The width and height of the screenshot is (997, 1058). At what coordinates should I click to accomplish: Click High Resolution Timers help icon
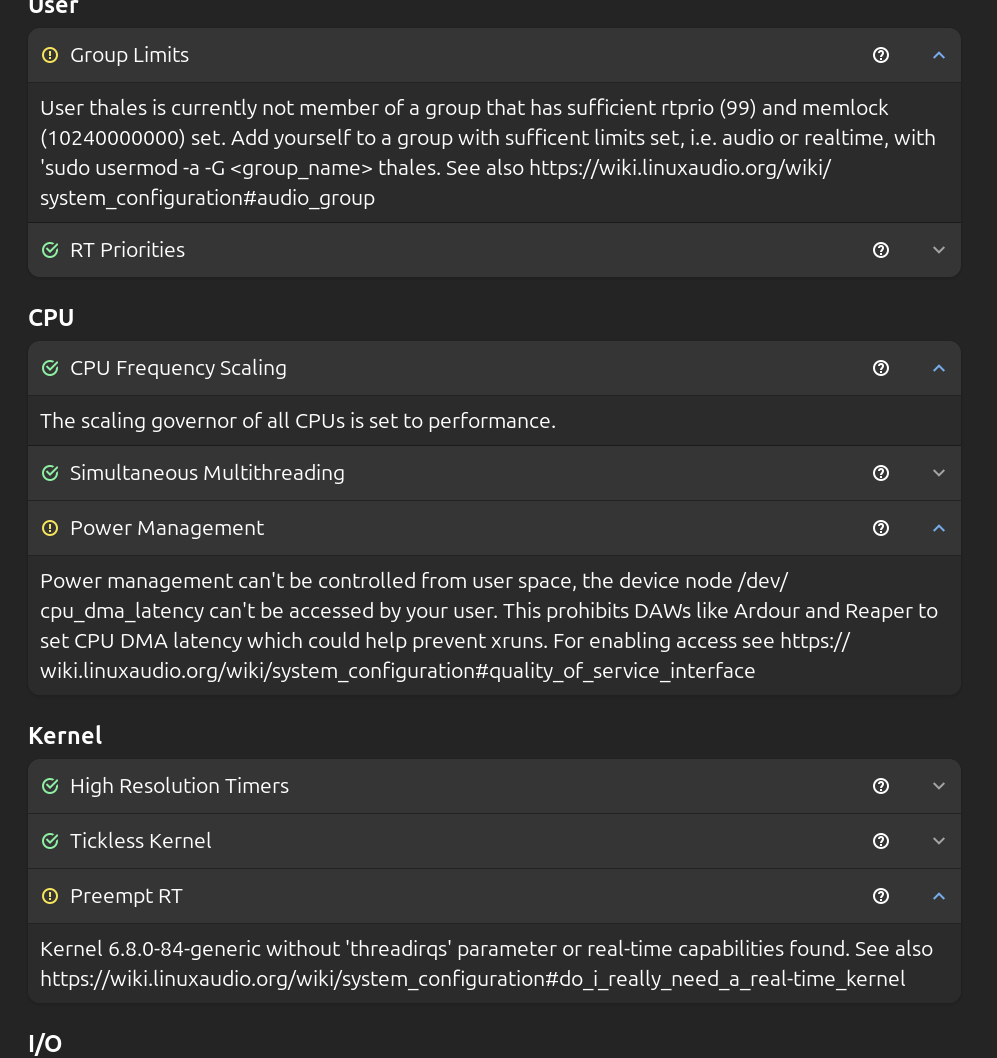(x=881, y=786)
